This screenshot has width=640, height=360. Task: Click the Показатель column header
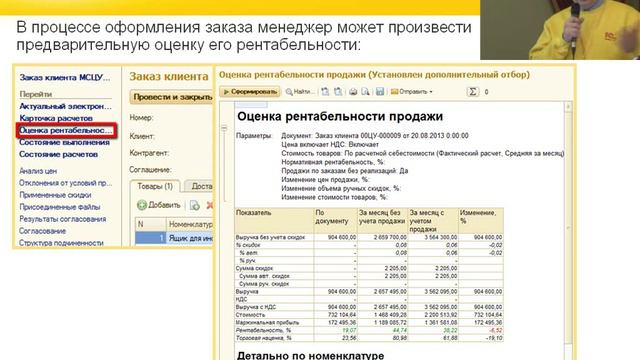[274, 221]
